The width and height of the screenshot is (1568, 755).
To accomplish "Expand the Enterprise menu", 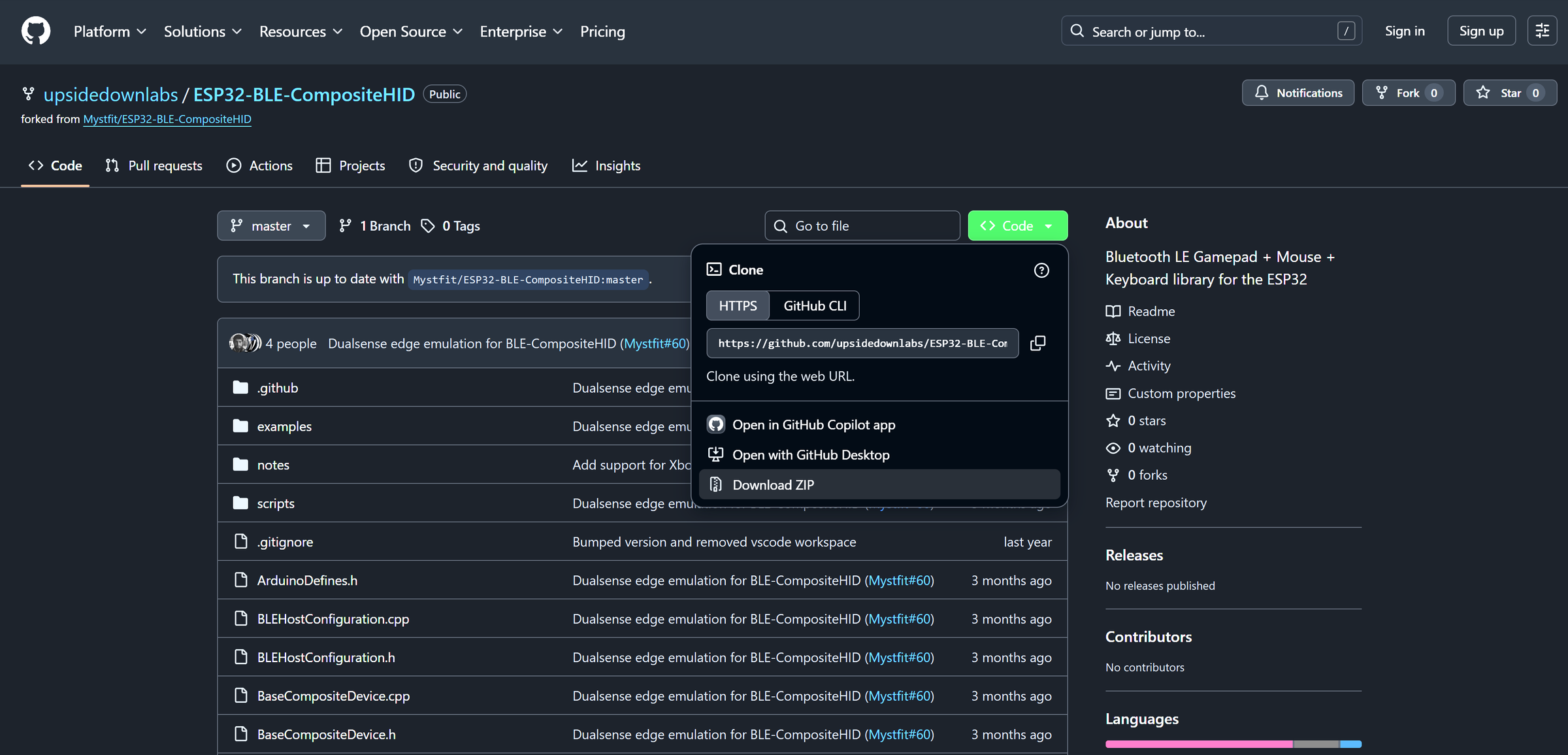I will point(521,31).
